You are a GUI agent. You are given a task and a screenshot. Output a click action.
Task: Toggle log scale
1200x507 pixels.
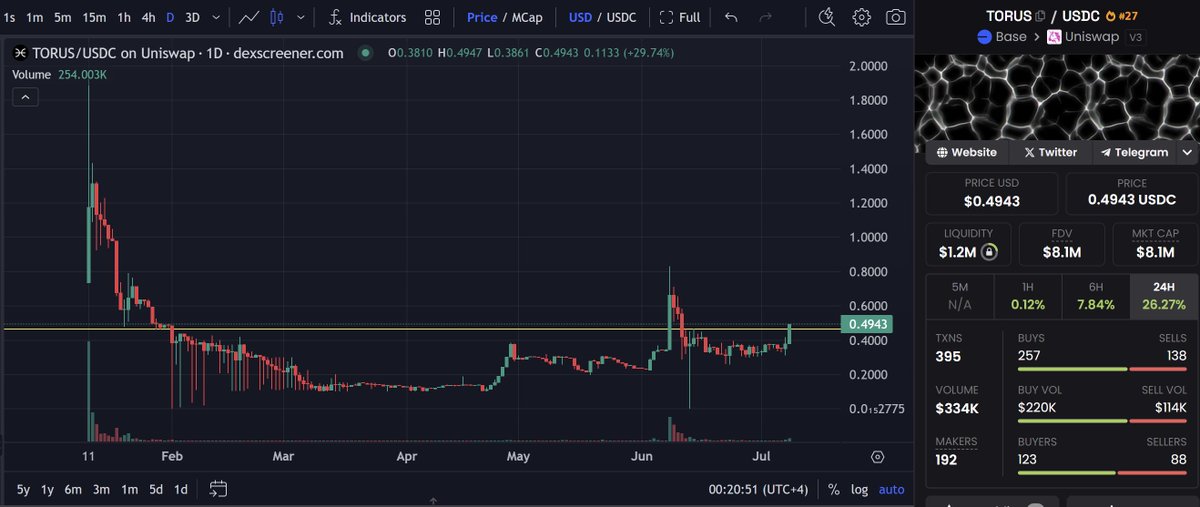coord(859,489)
